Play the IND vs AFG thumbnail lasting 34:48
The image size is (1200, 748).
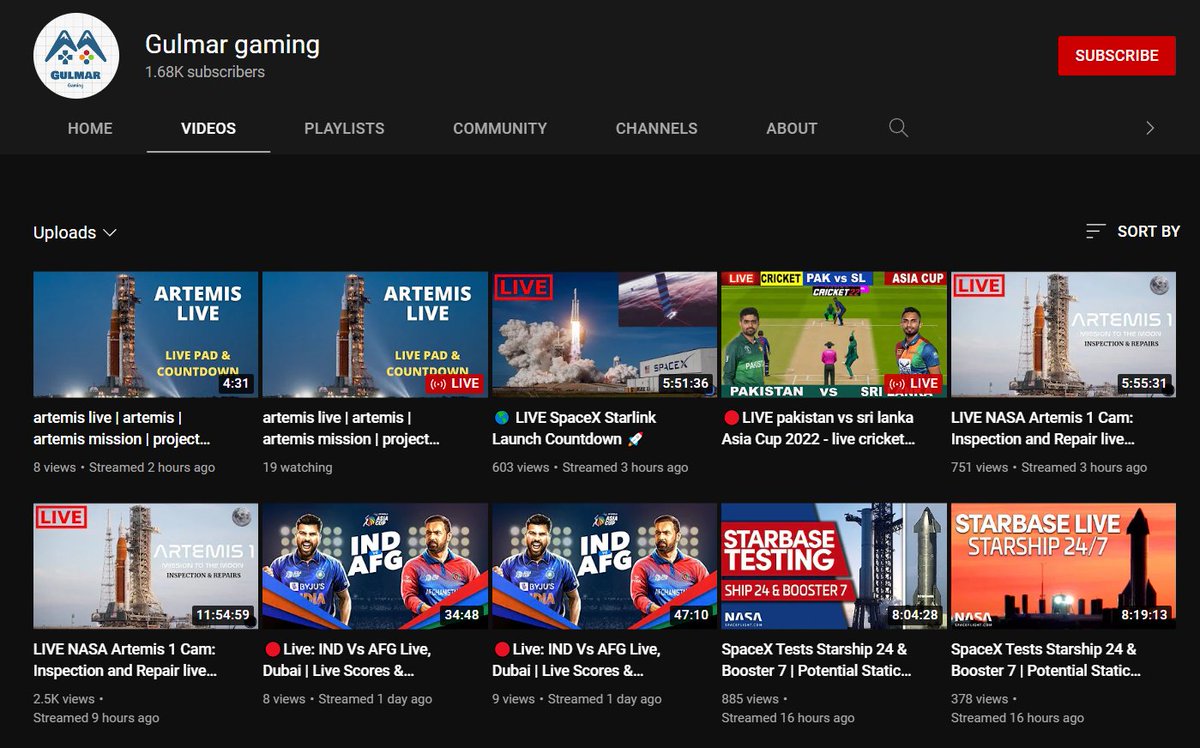[375, 566]
